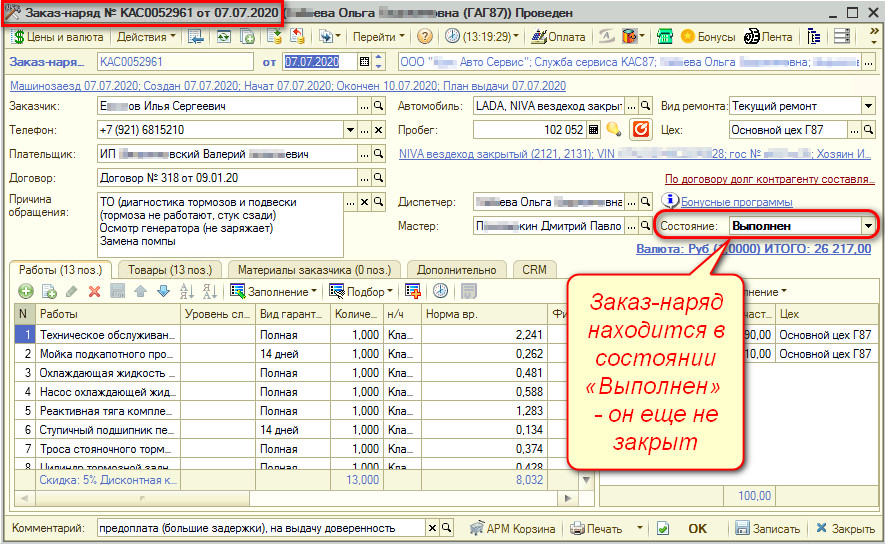This screenshot has width=885, height=544.
Task: Open the Действия dropdown menu
Action: click(146, 37)
